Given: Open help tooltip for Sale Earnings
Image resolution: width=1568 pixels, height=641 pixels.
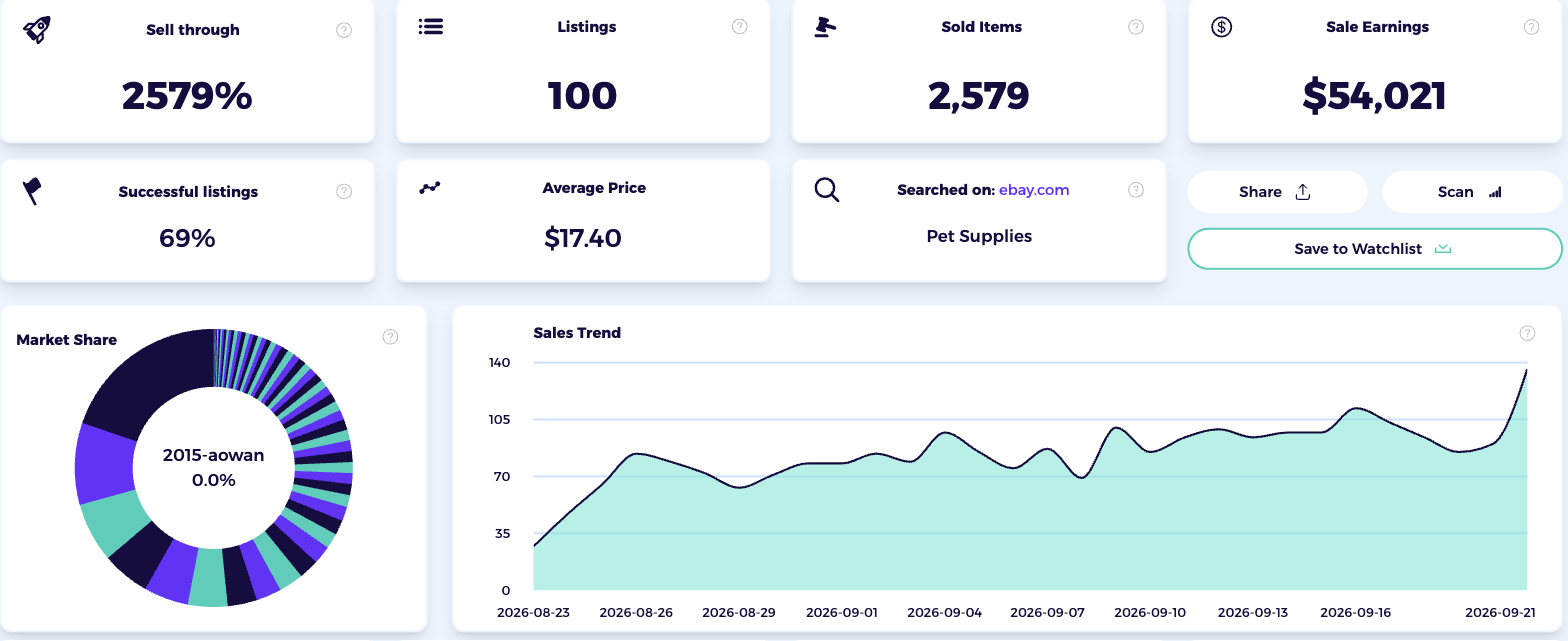Looking at the screenshot, I should [1531, 27].
